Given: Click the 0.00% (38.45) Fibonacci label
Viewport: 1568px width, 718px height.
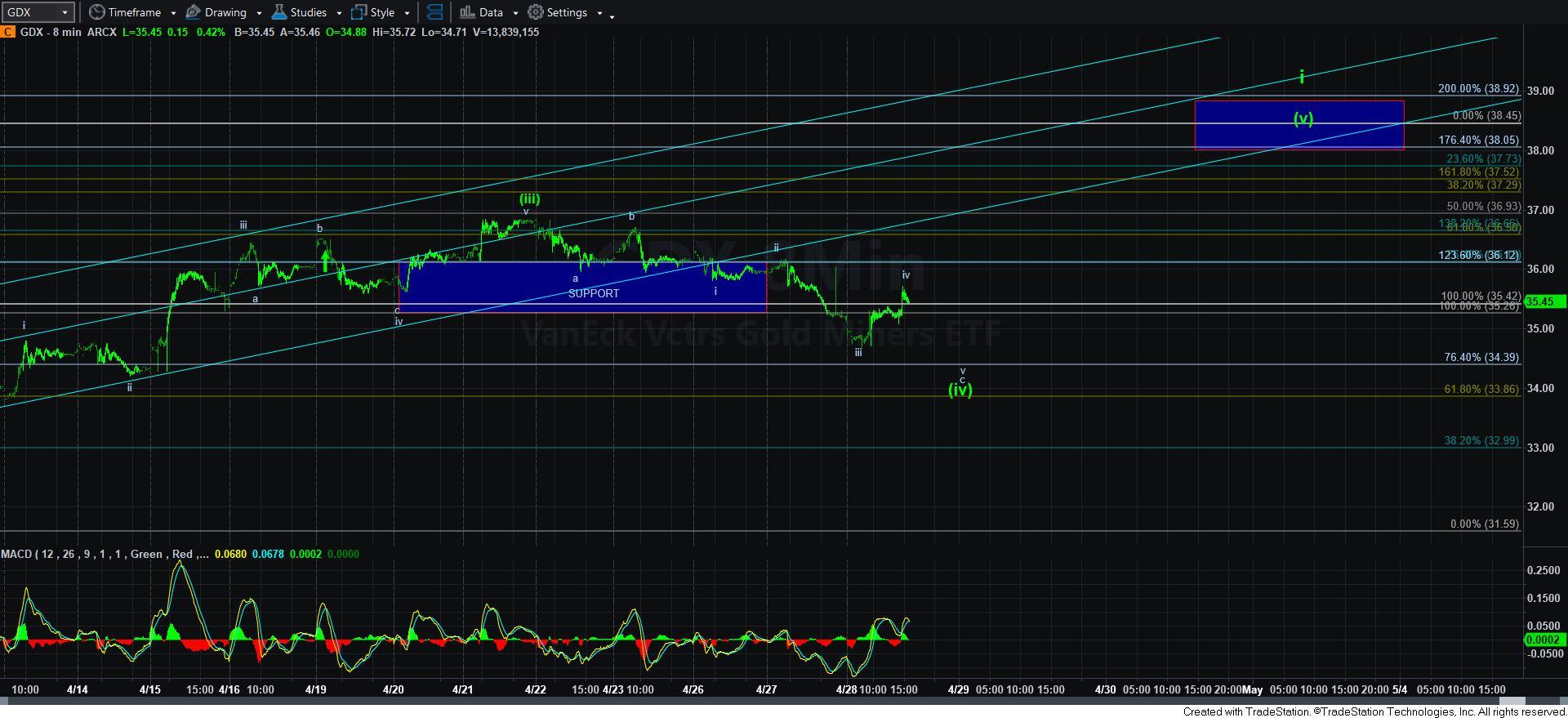Looking at the screenshot, I should [1486, 116].
